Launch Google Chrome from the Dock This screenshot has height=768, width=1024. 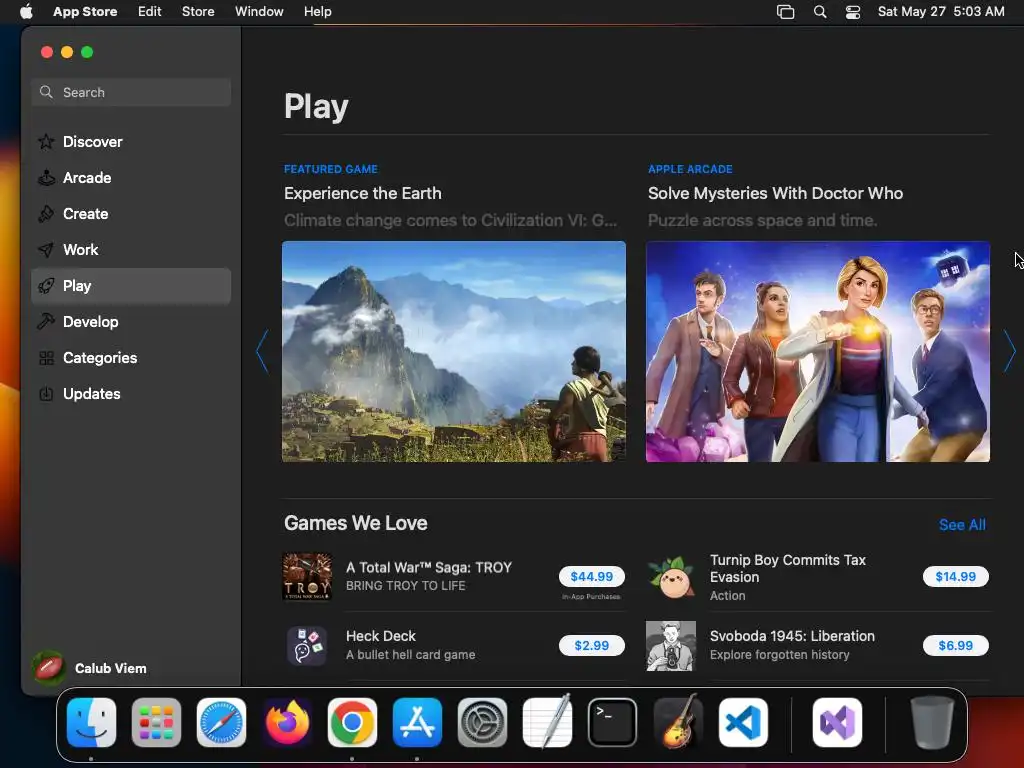(352, 722)
